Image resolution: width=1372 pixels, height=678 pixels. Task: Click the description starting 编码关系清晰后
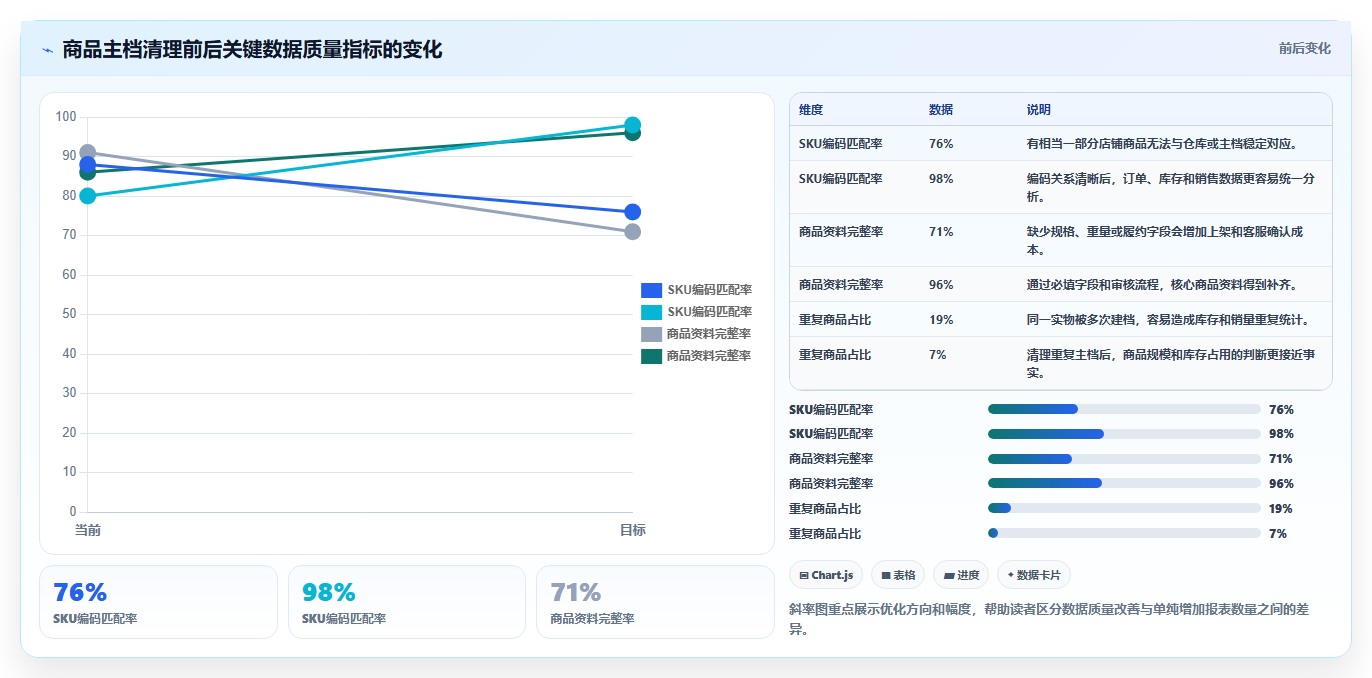pos(1170,187)
